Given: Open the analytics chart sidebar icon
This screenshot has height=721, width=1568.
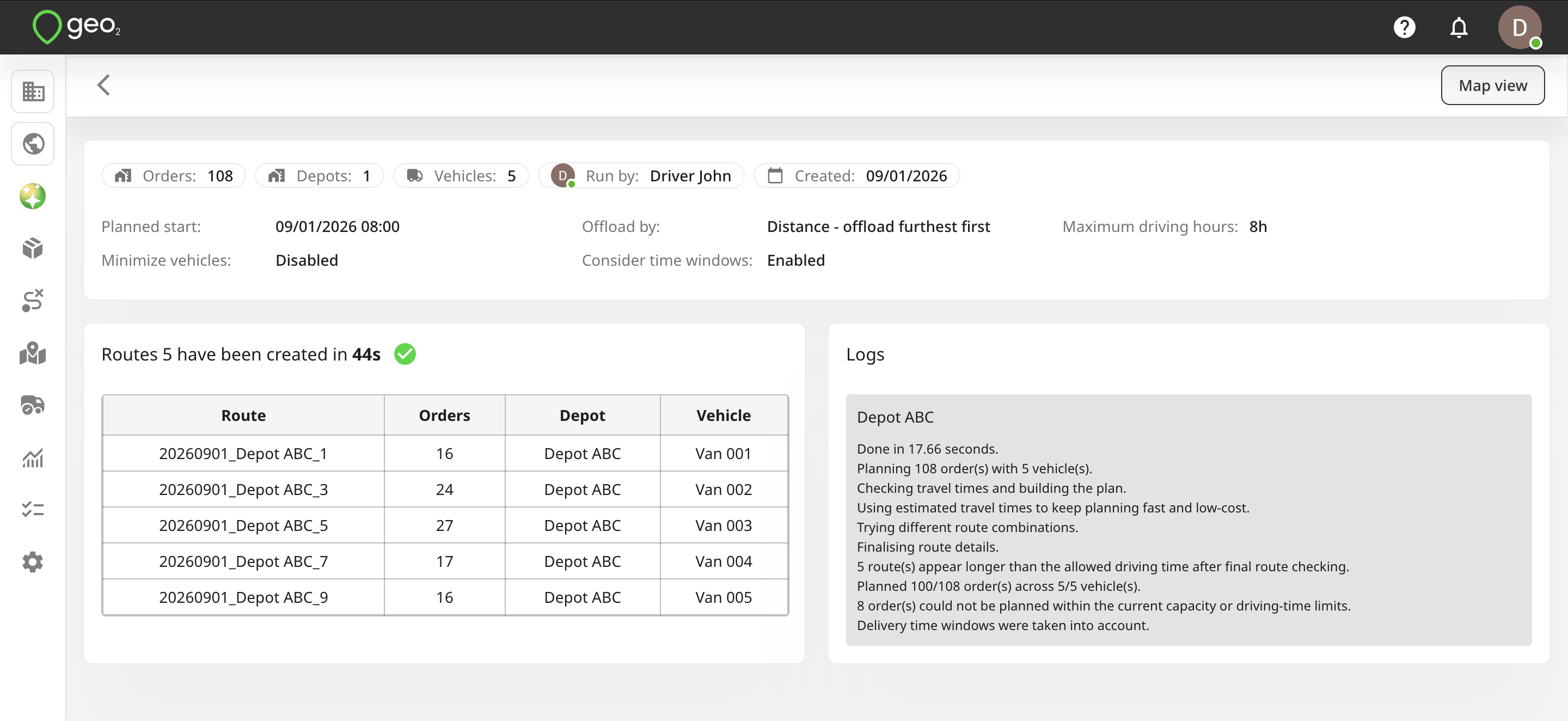Looking at the screenshot, I should tap(33, 457).
